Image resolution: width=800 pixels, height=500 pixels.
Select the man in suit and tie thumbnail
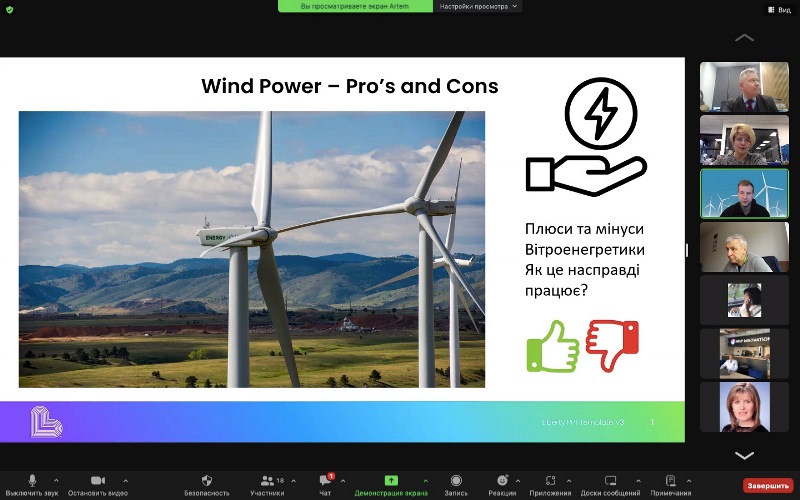pyautogui.click(x=744, y=87)
